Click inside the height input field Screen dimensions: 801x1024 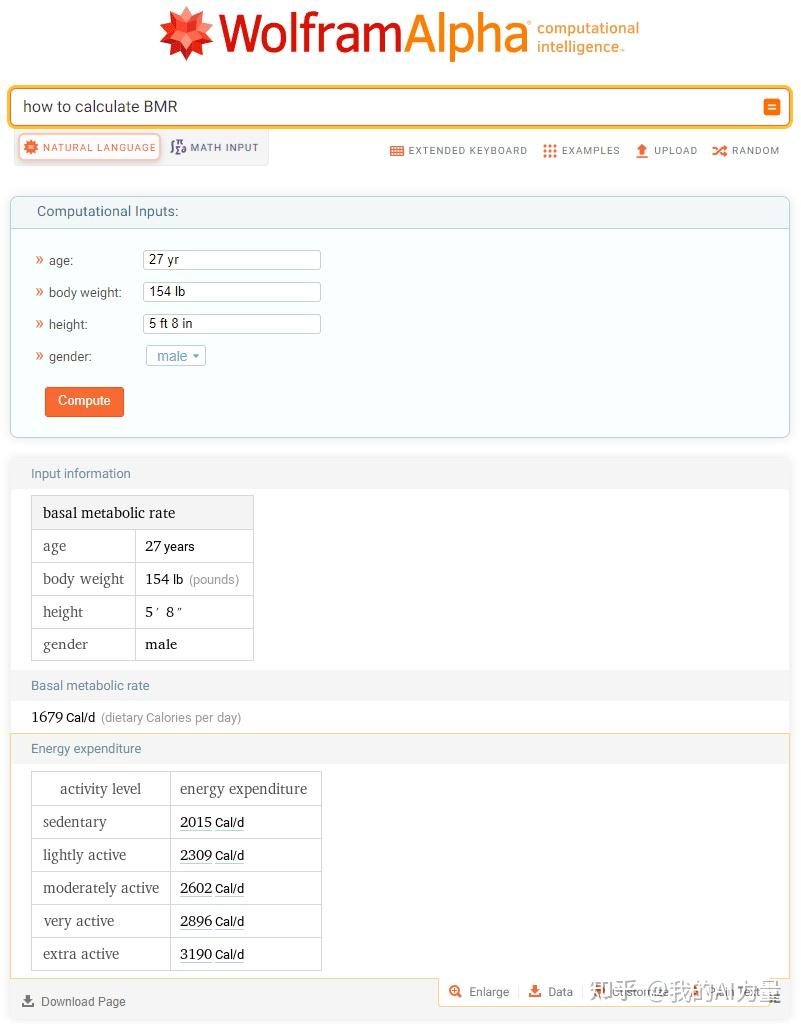click(231, 323)
